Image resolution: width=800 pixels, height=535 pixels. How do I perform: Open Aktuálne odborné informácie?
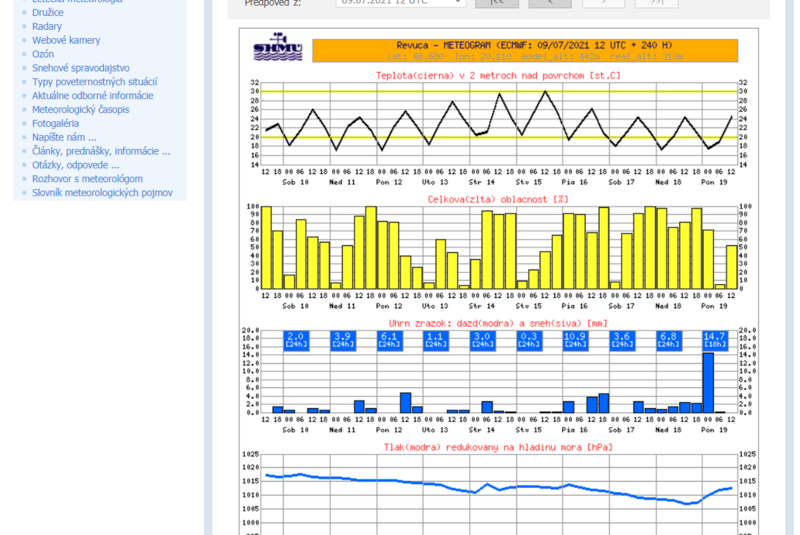coord(92,95)
